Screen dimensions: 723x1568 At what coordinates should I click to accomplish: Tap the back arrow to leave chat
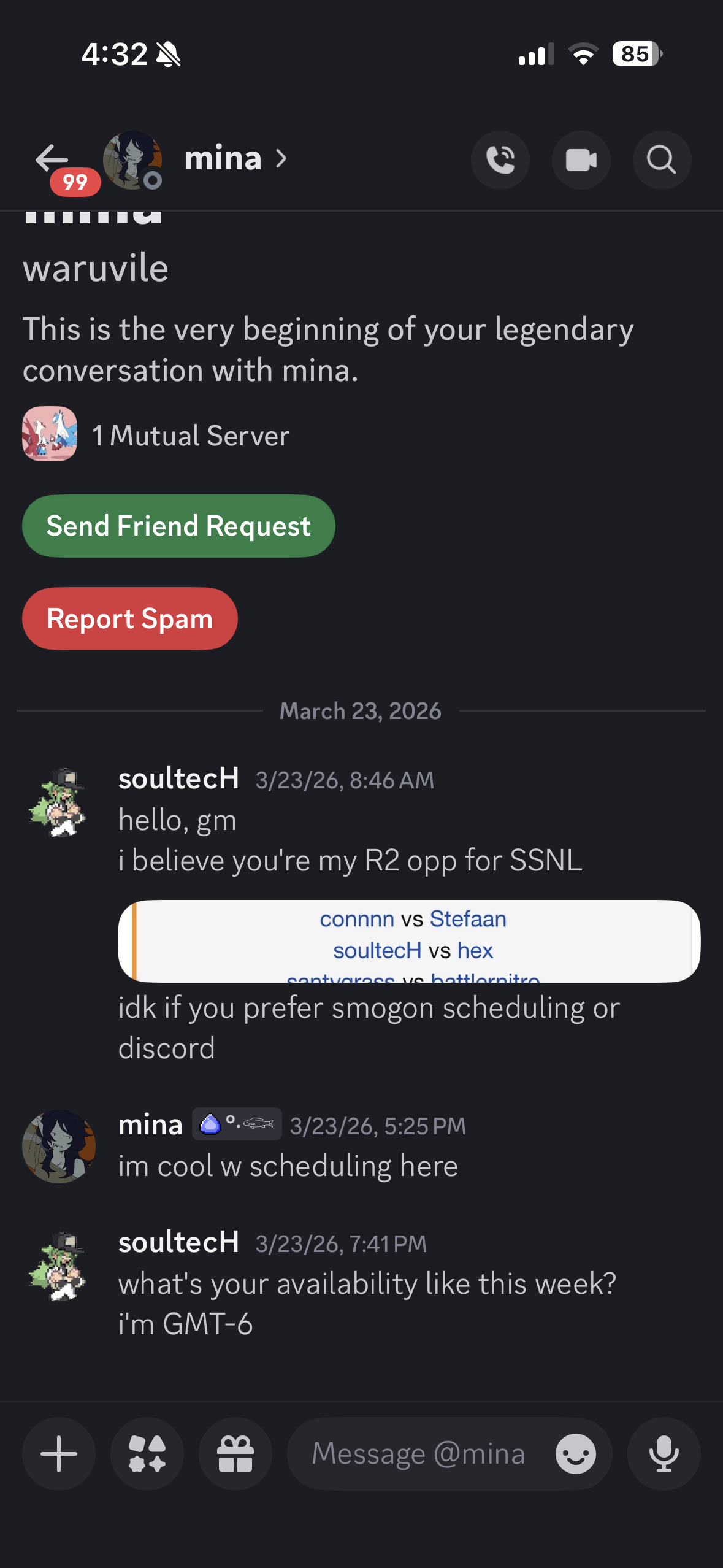(52, 159)
